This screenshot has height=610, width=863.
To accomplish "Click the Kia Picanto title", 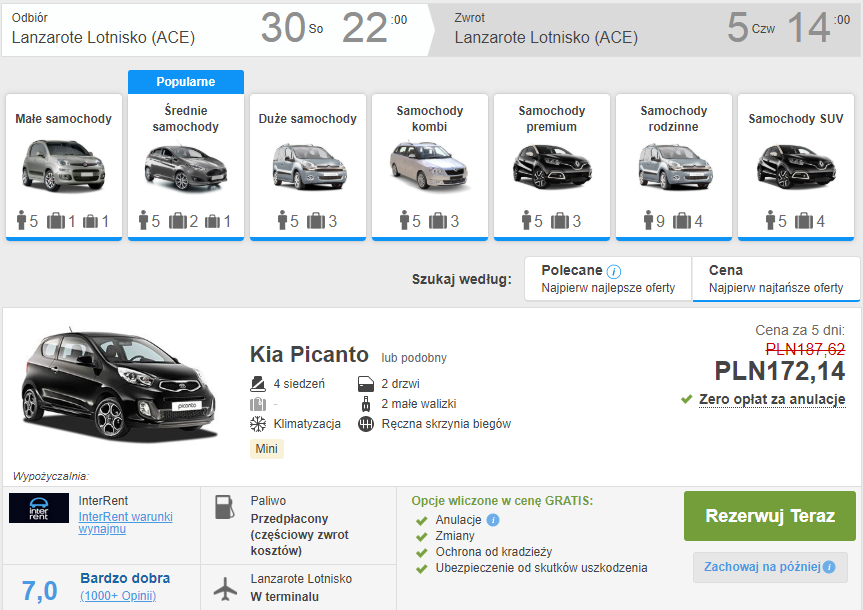I will click(309, 355).
